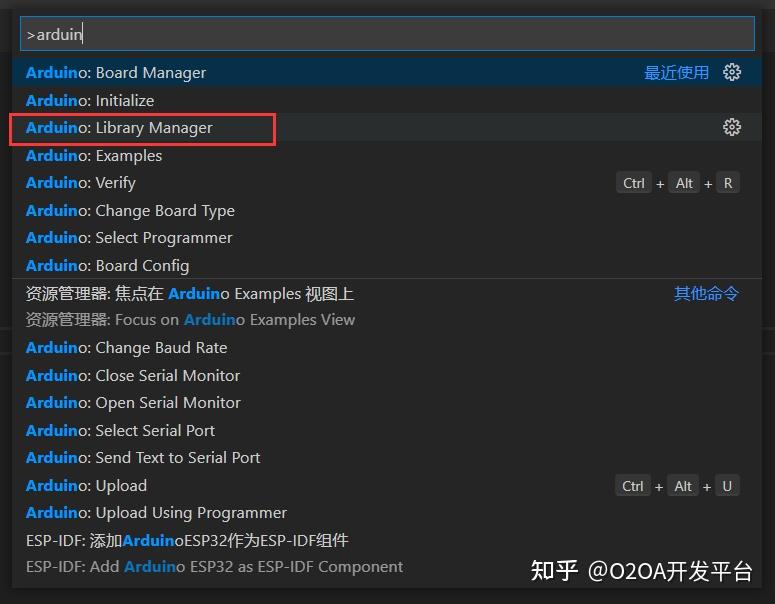
Task: Run Arduino: Send Text to Serial Port
Action: (x=387, y=458)
